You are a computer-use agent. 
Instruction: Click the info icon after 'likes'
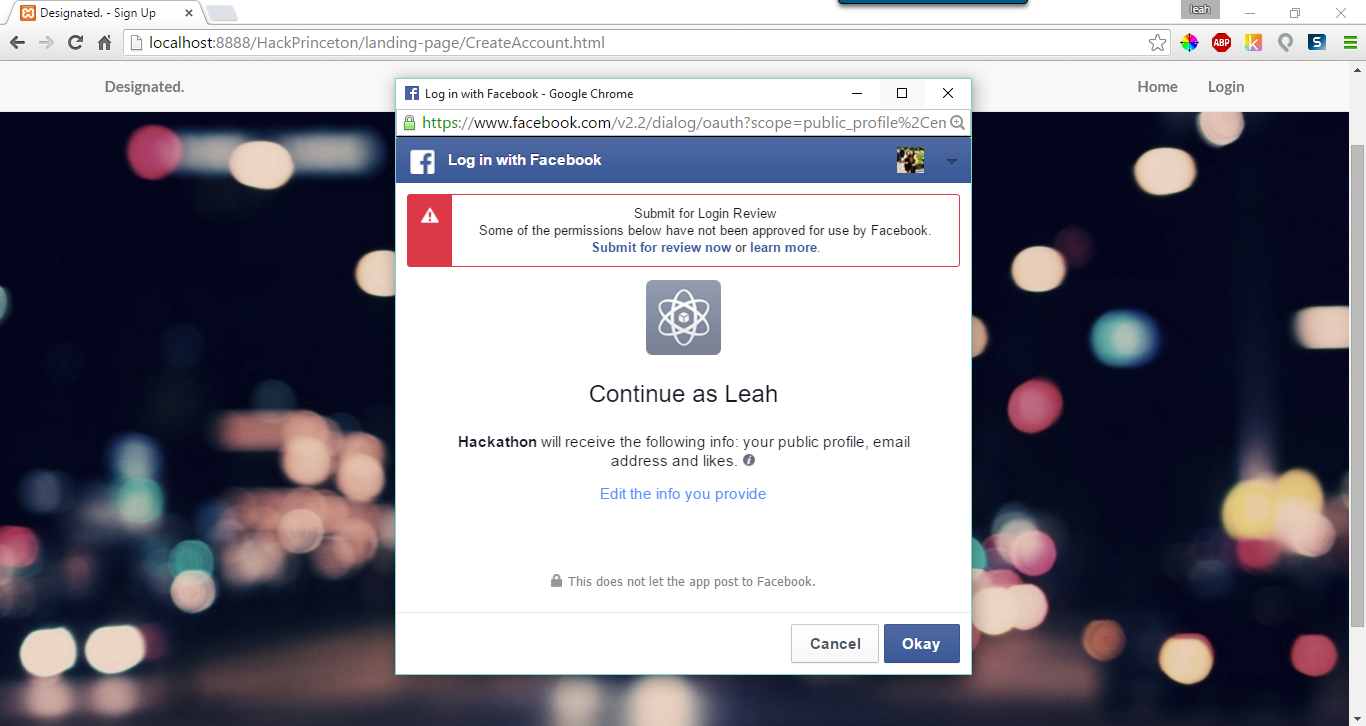pyautogui.click(x=749, y=461)
